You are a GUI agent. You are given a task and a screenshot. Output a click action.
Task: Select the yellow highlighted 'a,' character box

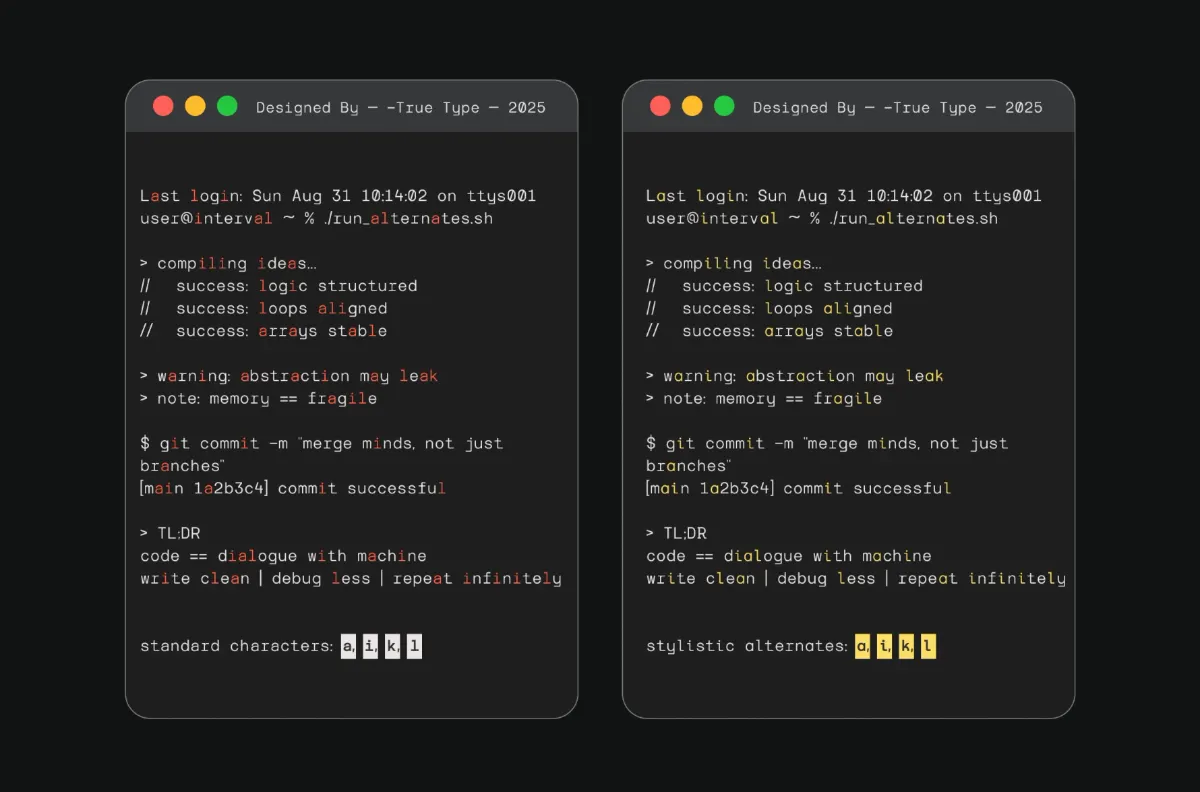point(863,647)
